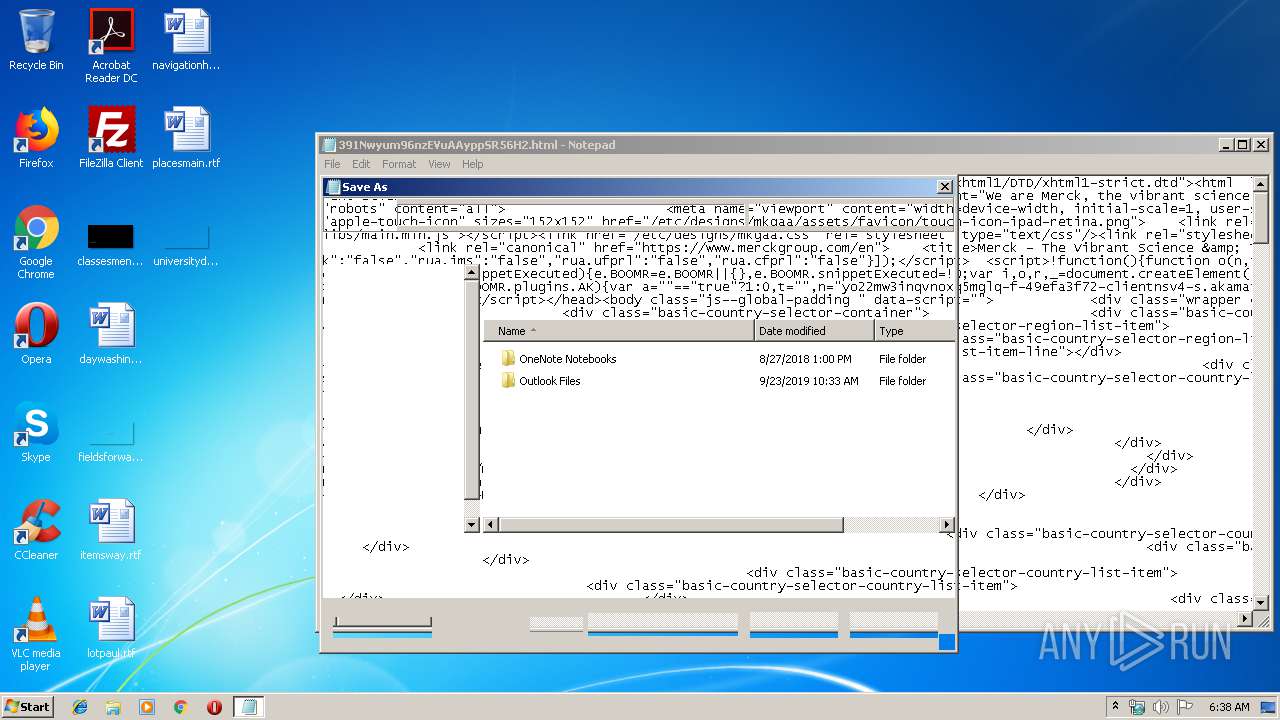Click the file list scroll left arrow
The image size is (1280, 720).
coord(489,525)
